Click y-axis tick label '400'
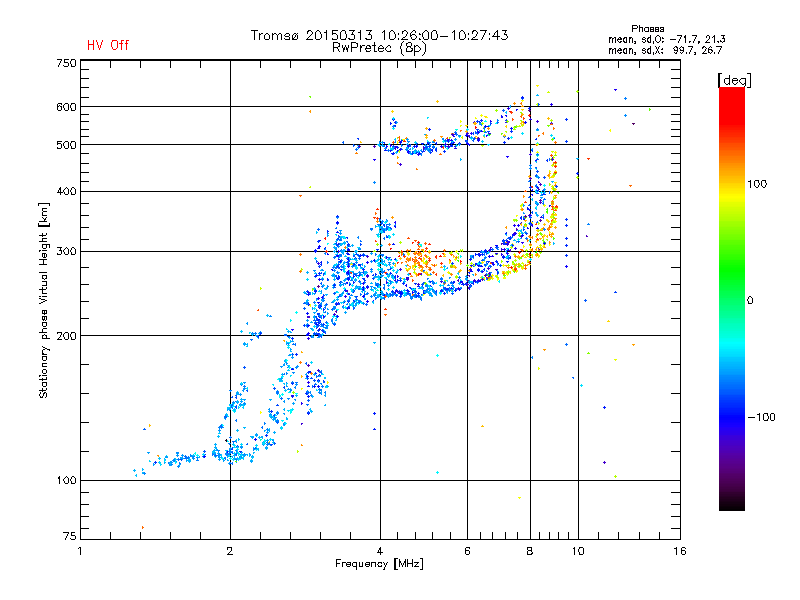The image size is (800, 600). tap(66, 191)
